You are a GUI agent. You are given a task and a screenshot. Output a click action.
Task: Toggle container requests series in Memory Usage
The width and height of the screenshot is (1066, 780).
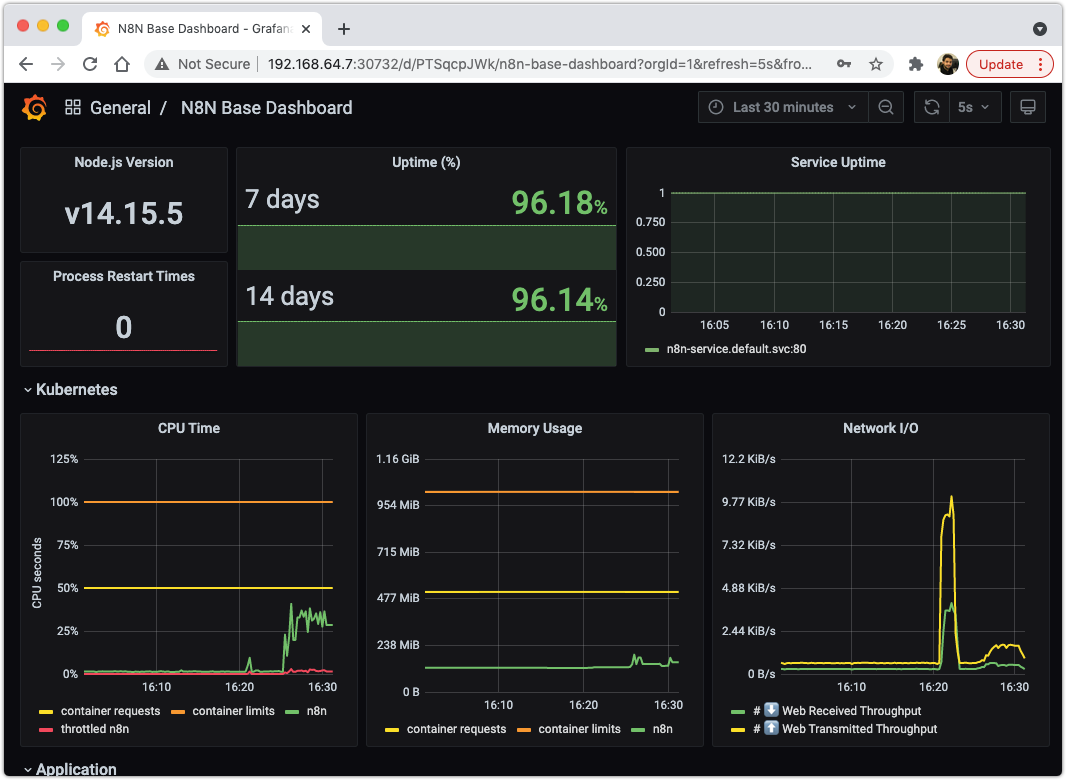tap(456, 729)
